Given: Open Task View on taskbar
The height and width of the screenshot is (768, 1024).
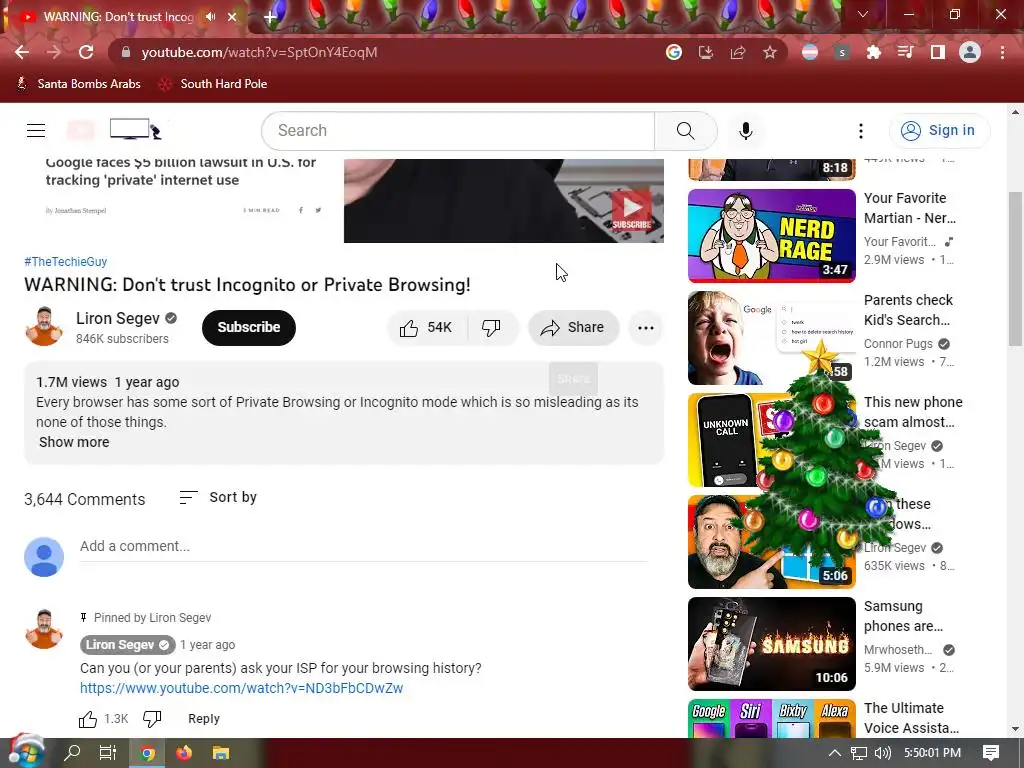Looking at the screenshot, I should [x=108, y=753].
